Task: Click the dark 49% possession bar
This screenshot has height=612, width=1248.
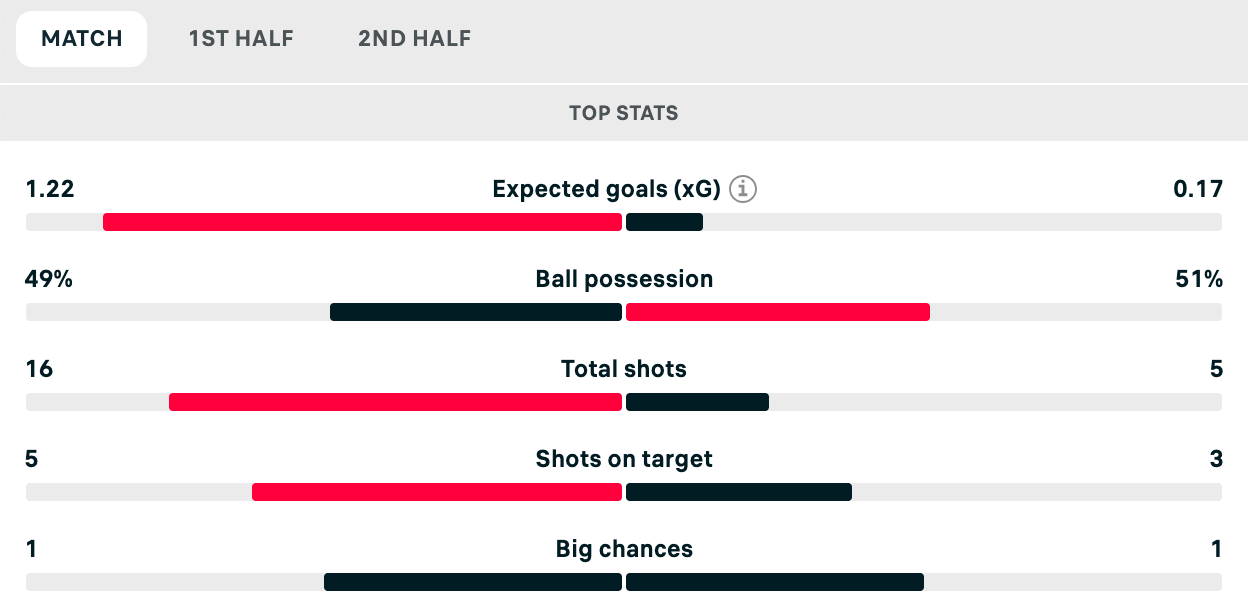Action: [x=476, y=312]
